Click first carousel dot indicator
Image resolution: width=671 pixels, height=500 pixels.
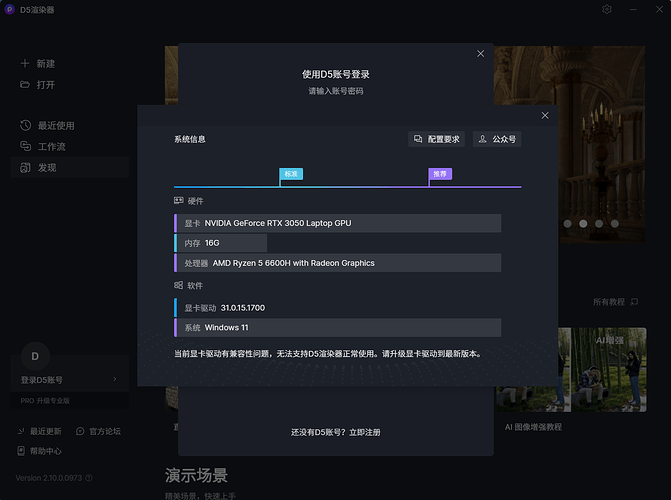click(x=567, y=223)
